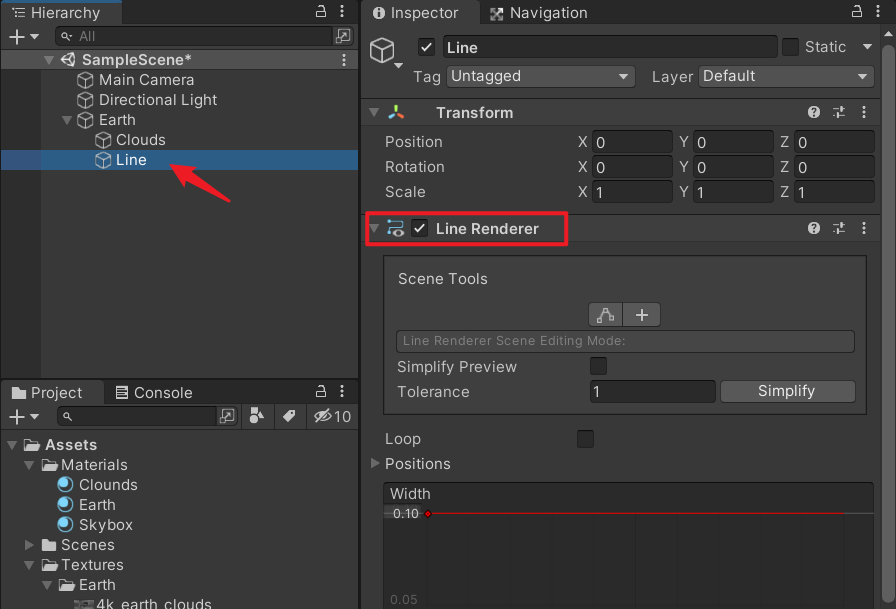Disable the Line Renderer component checkbox
896x609 pixels.
(x=419, y=229)
